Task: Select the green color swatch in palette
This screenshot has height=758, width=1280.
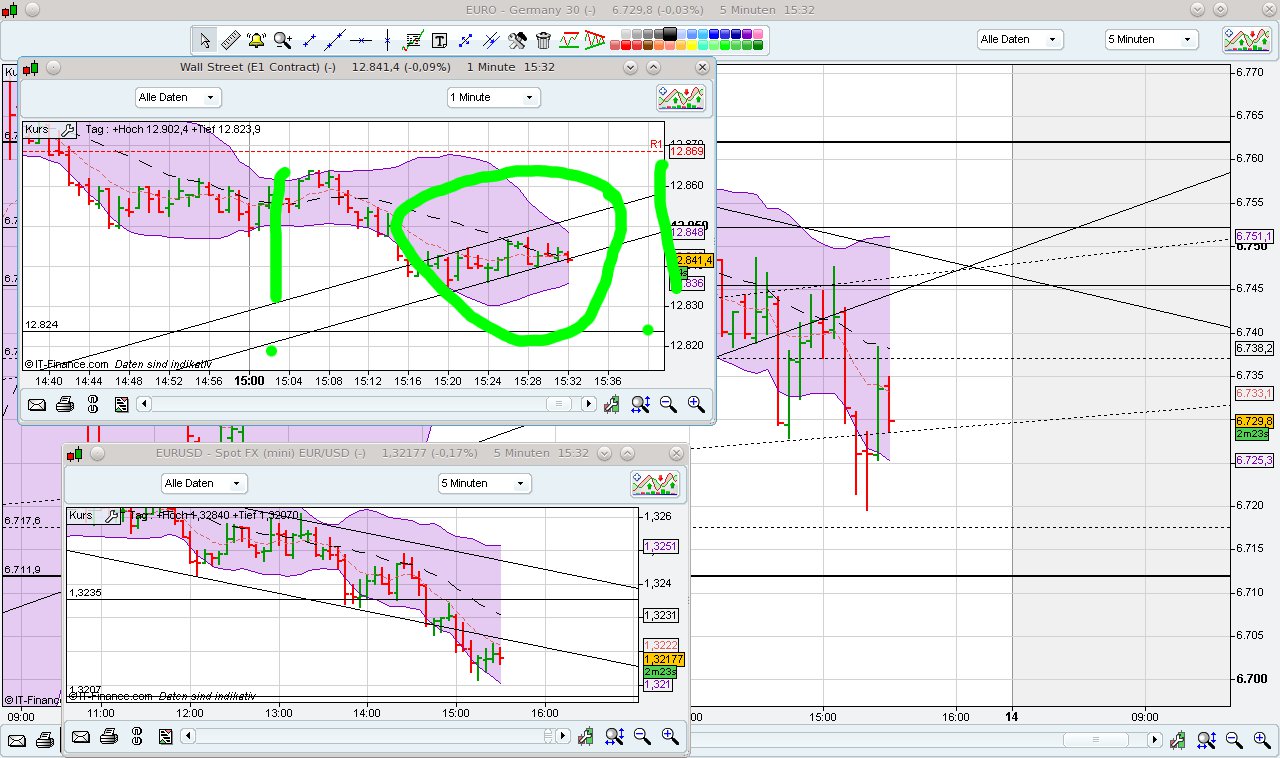Action: point(726,46)
